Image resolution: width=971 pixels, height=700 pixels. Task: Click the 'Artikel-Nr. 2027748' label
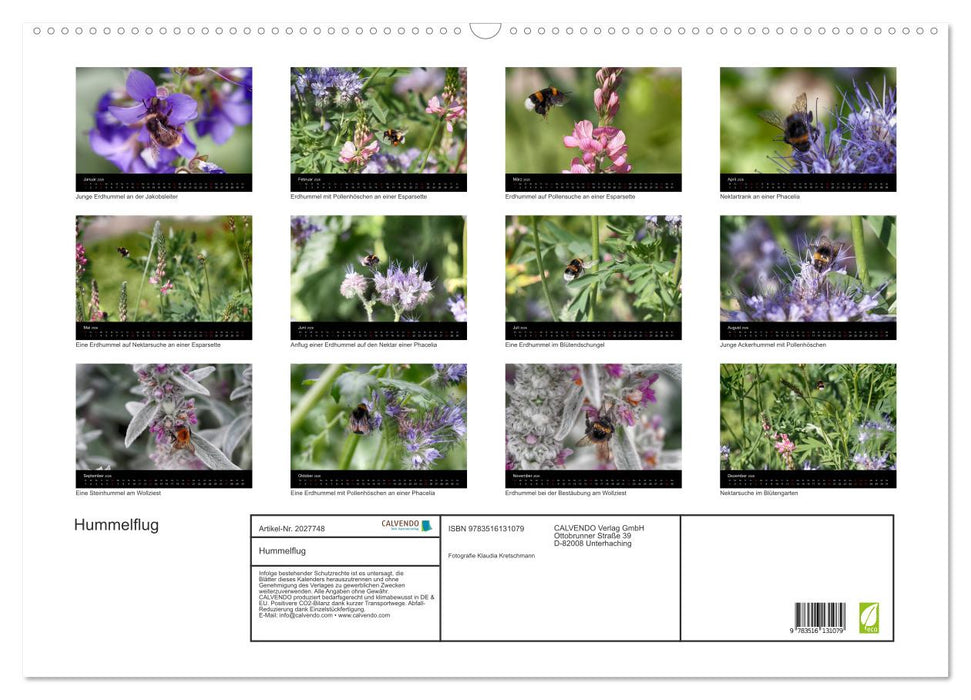tap(291, 528)
